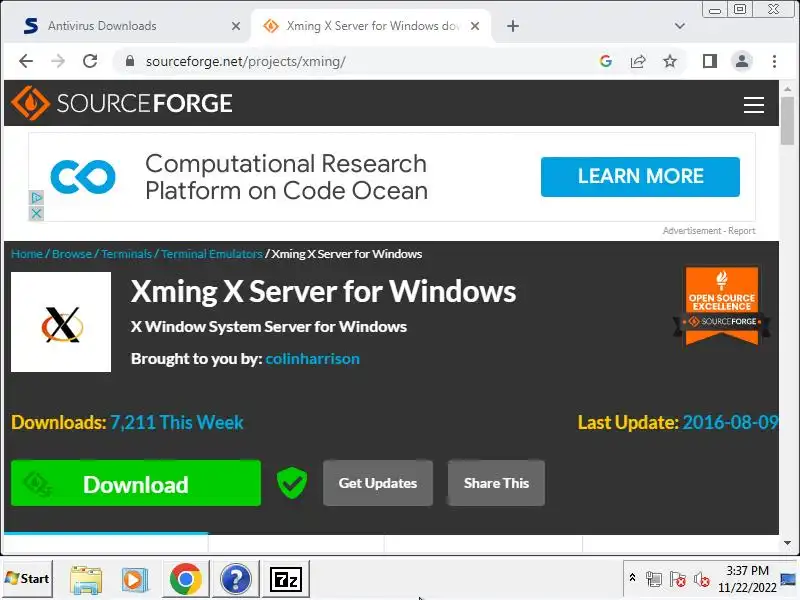This screenshot has height=600, width=800.
Task: Click the green Download button
Action: point(136,483)
